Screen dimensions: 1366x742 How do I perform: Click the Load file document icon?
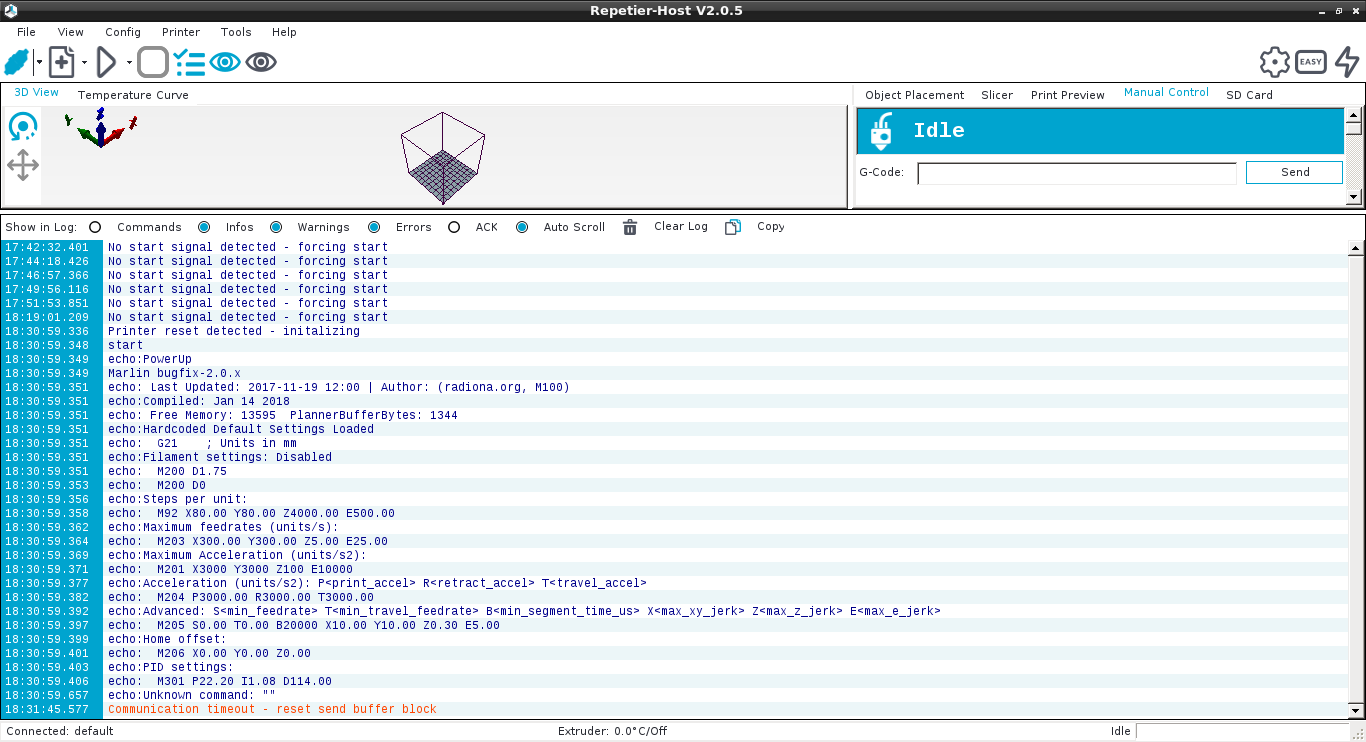pyautogui.click(x=62, y=62)
